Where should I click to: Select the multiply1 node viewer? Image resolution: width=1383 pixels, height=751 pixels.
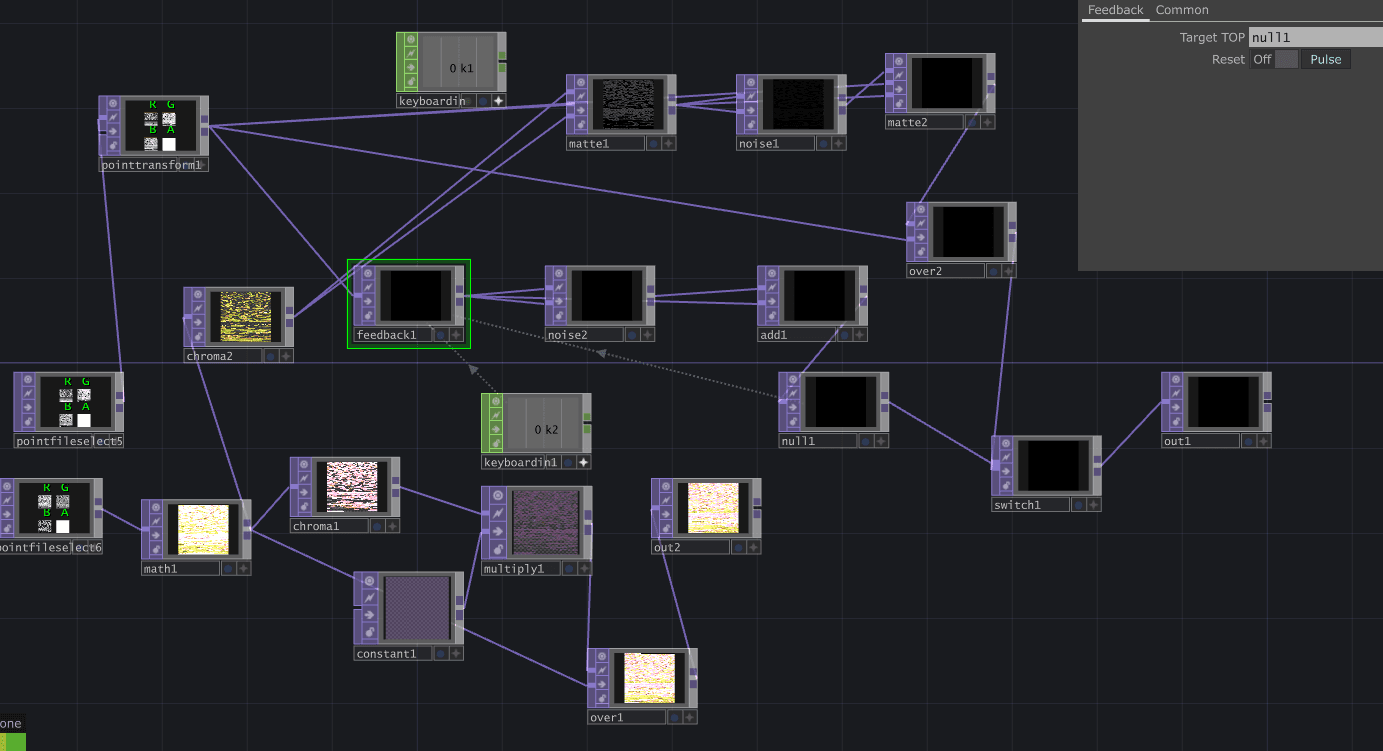[546, 523]
